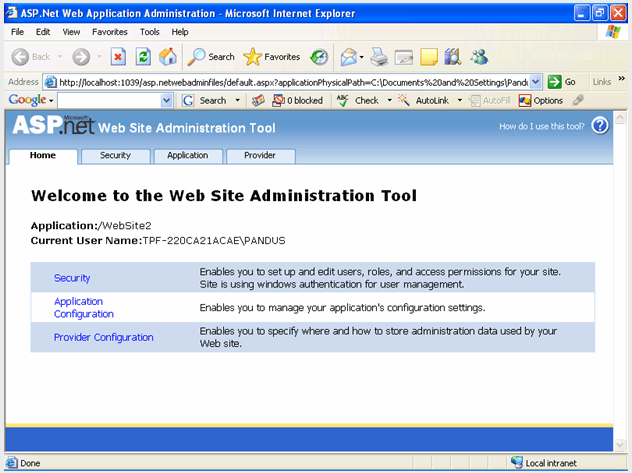The width and height of the screenshot is (632, 473).
Task: Print the page with printer icon
Action: 379,57
